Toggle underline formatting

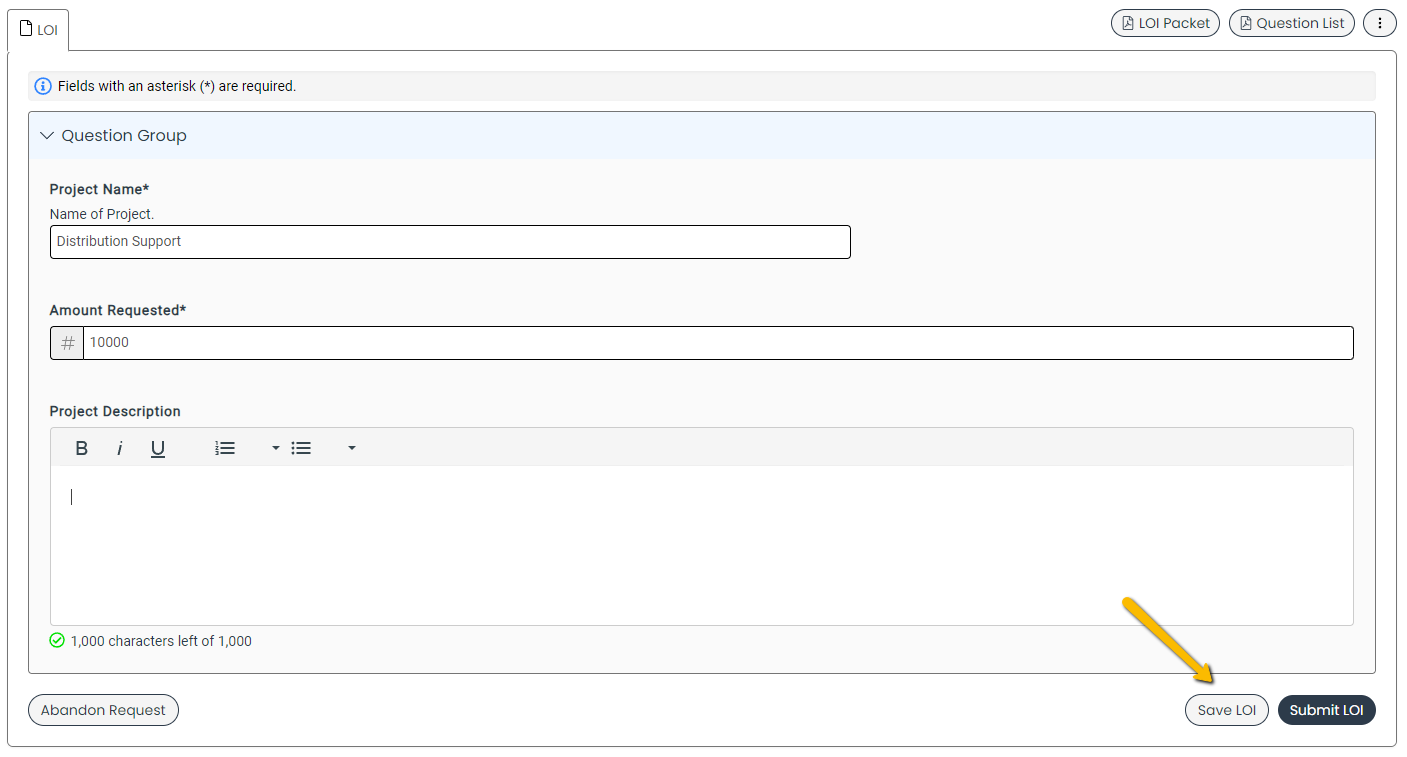[157, 448]
